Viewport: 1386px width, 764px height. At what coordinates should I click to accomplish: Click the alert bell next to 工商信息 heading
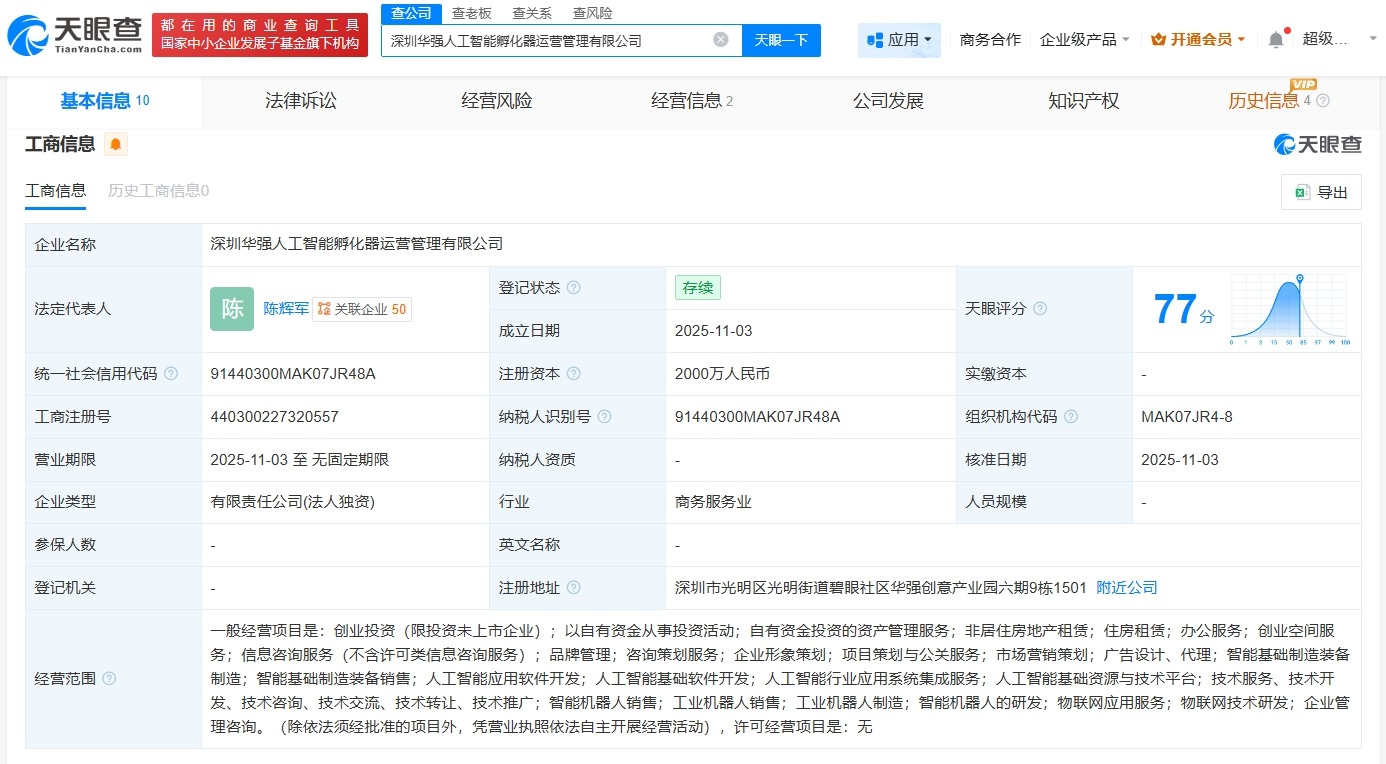[x=114, y=144]
